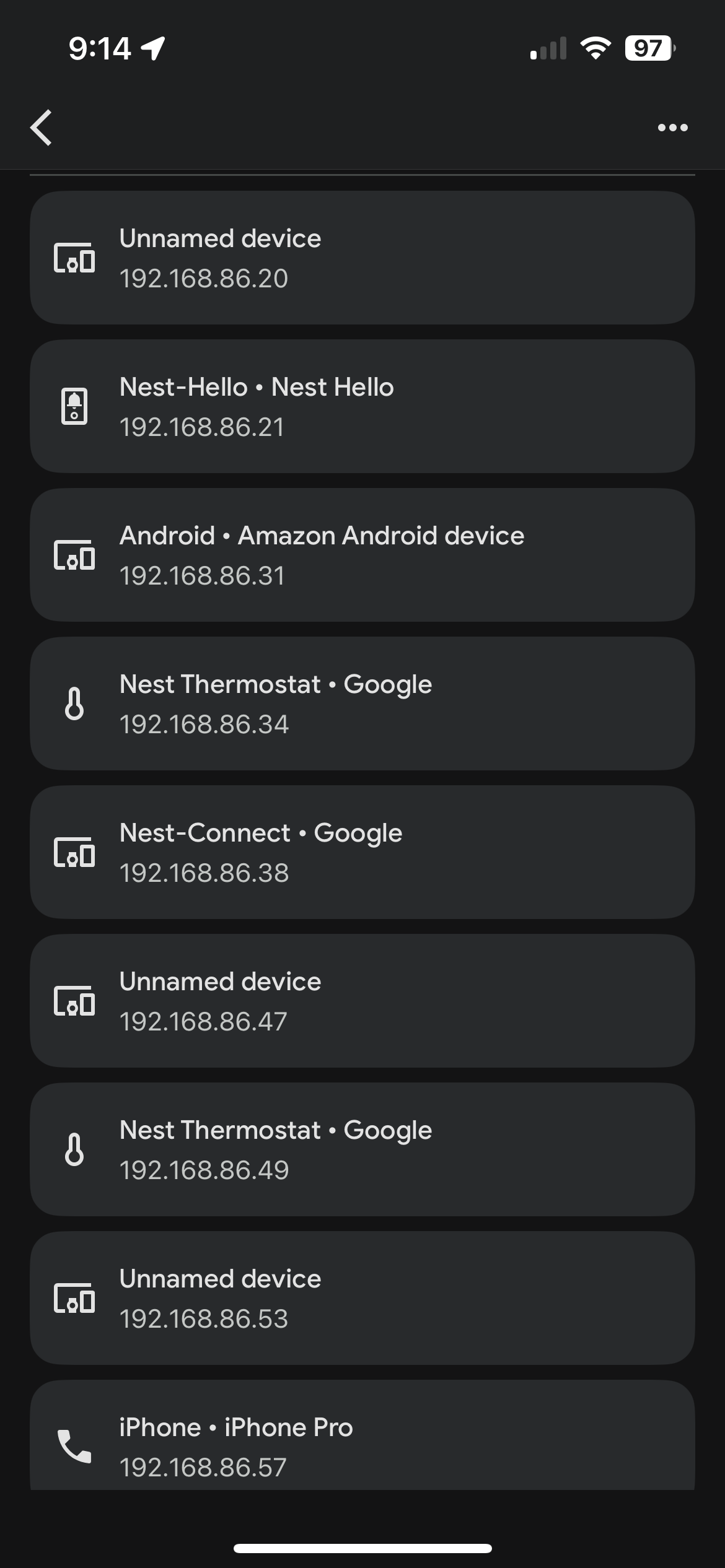
Task: Tap device icon for 192.168.86.20 entry
Action: point(74,258)
